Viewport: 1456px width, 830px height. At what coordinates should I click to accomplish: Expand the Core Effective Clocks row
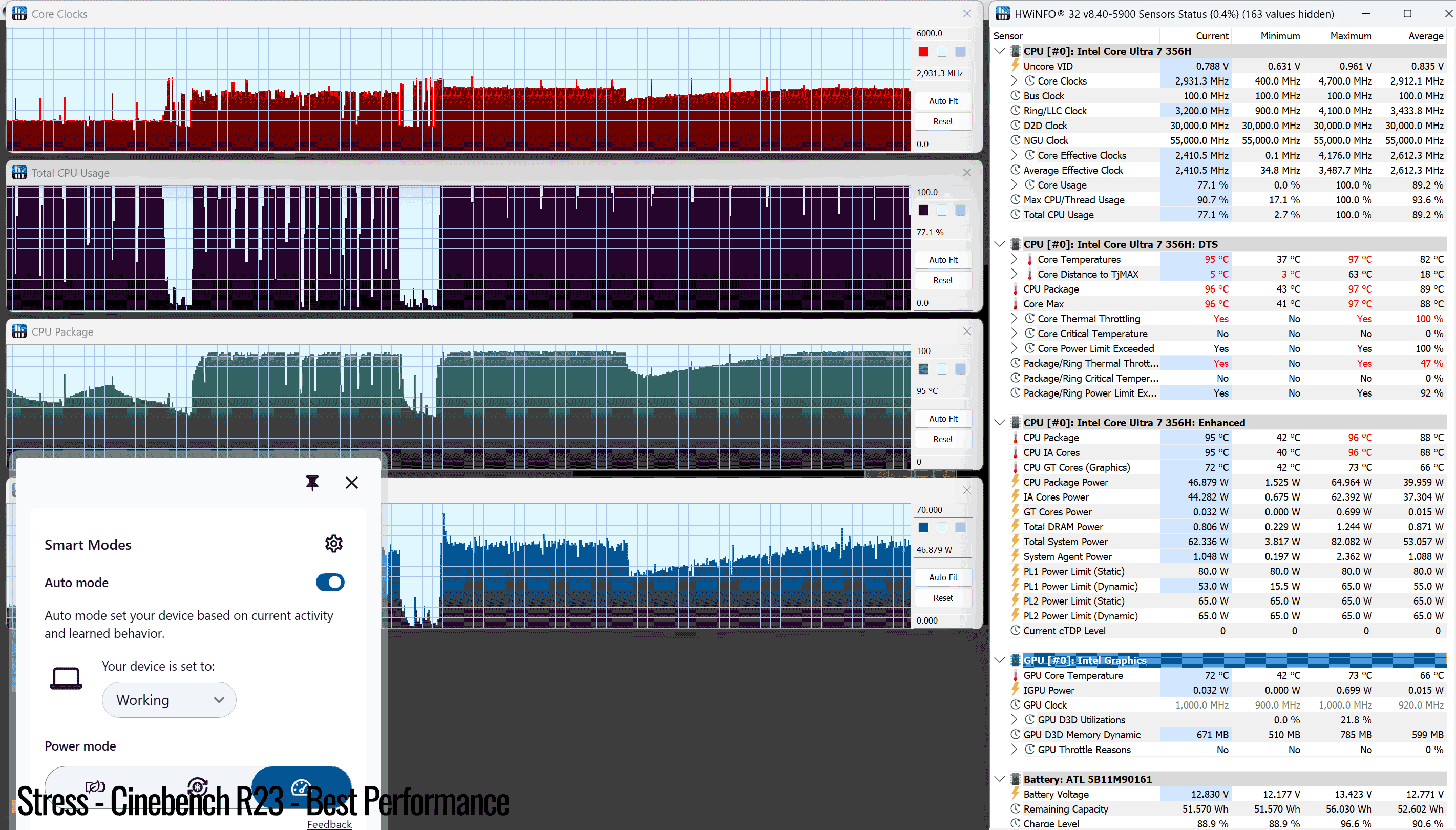click(1014, 155)
